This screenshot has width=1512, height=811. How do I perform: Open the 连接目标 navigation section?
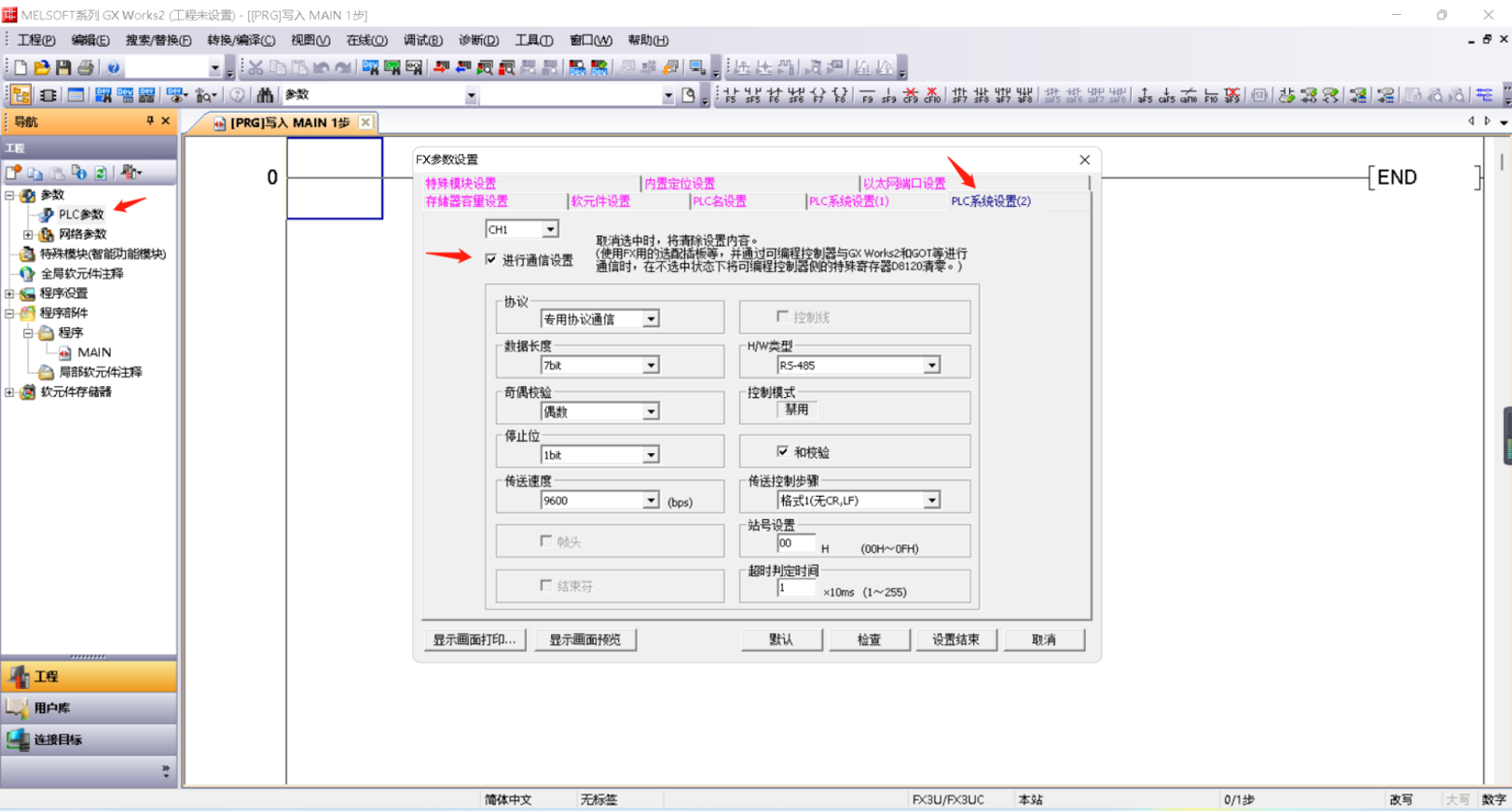point(89,739)
